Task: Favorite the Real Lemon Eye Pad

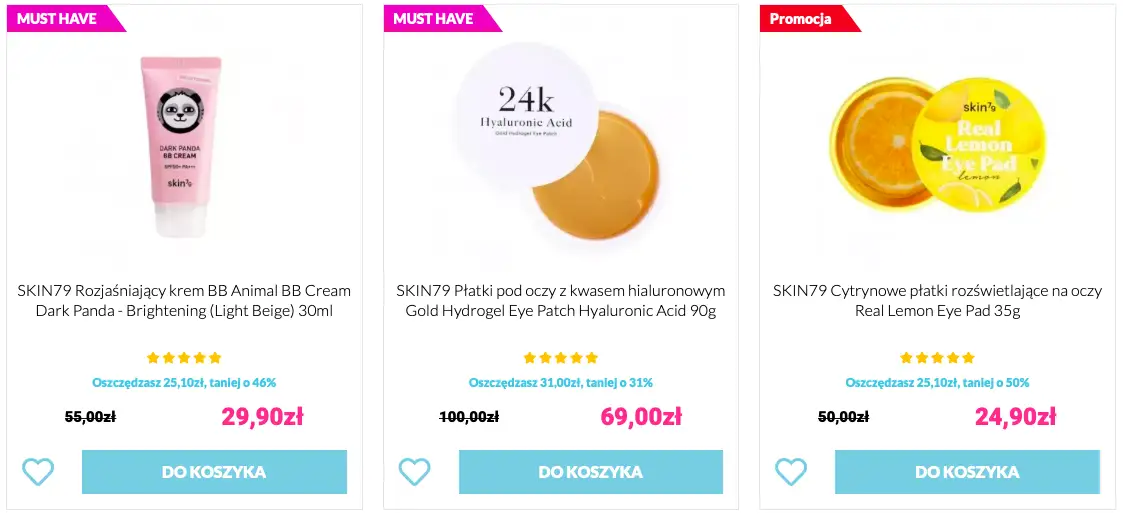Action: 790,471
